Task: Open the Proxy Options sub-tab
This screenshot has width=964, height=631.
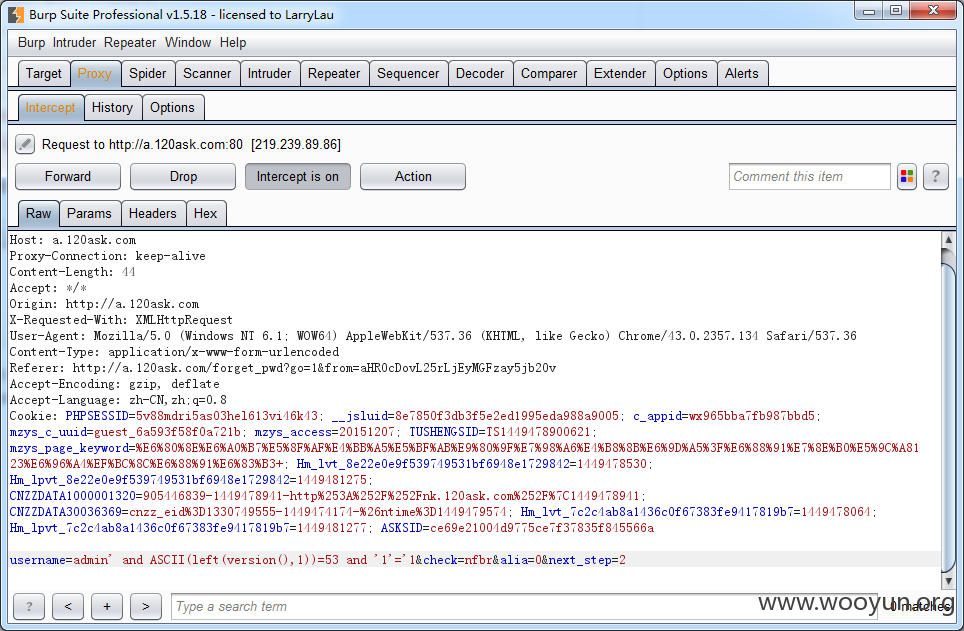Action: point(172,108)
